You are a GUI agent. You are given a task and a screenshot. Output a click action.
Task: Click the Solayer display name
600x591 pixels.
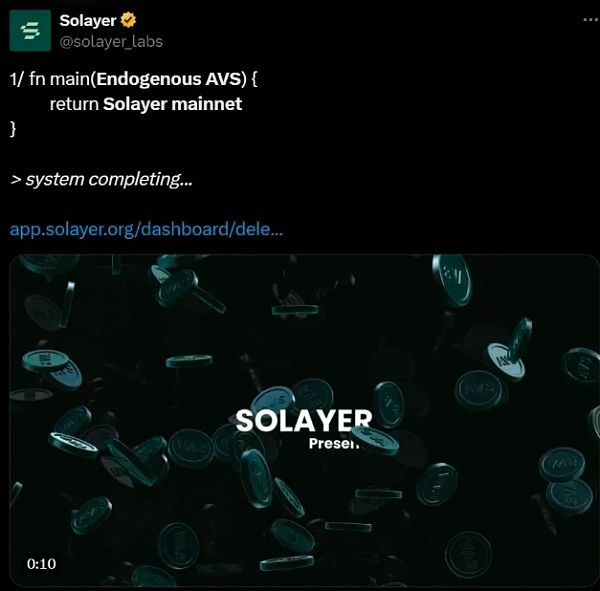click(x=88, y=21)
